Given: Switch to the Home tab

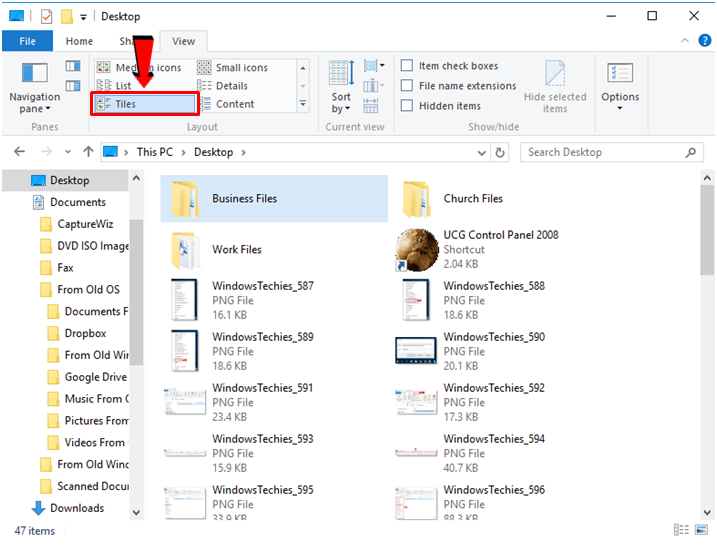Looking at the screenshot, I should [x=79, y=41].
